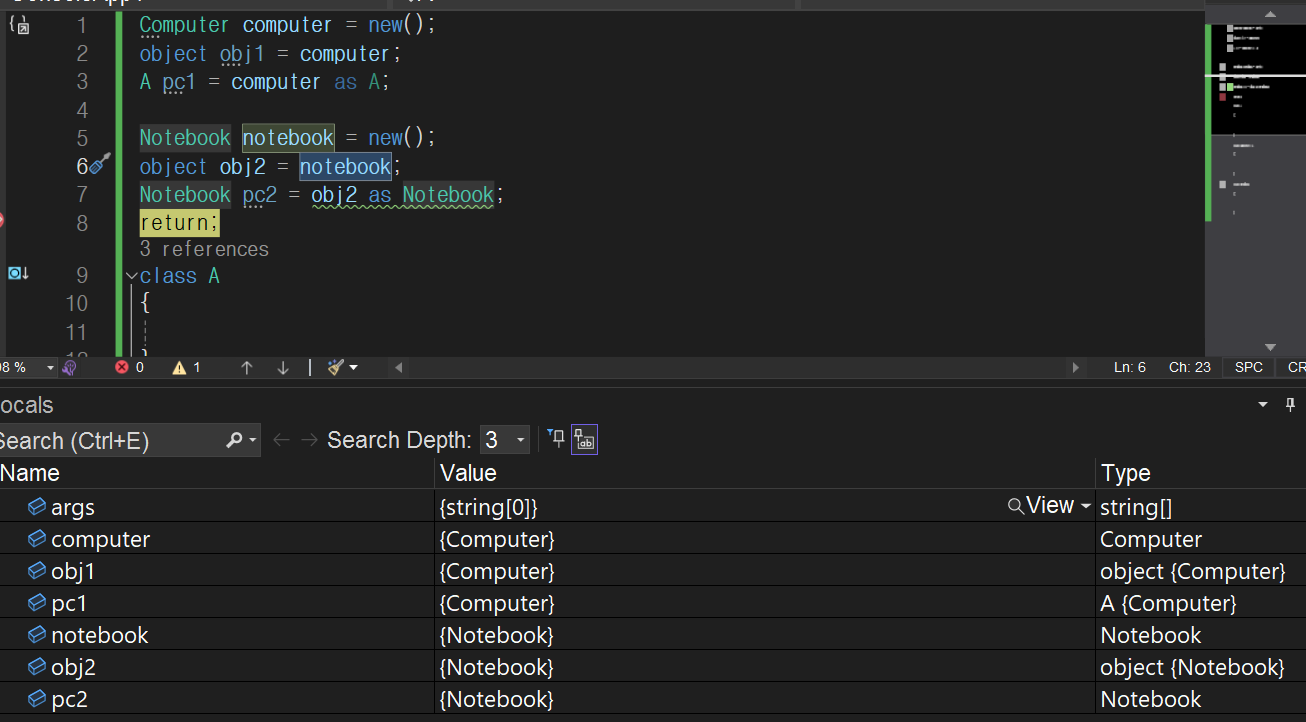Click the Locals search back arrow
1306x722 pixels.
tap(281, 439)
